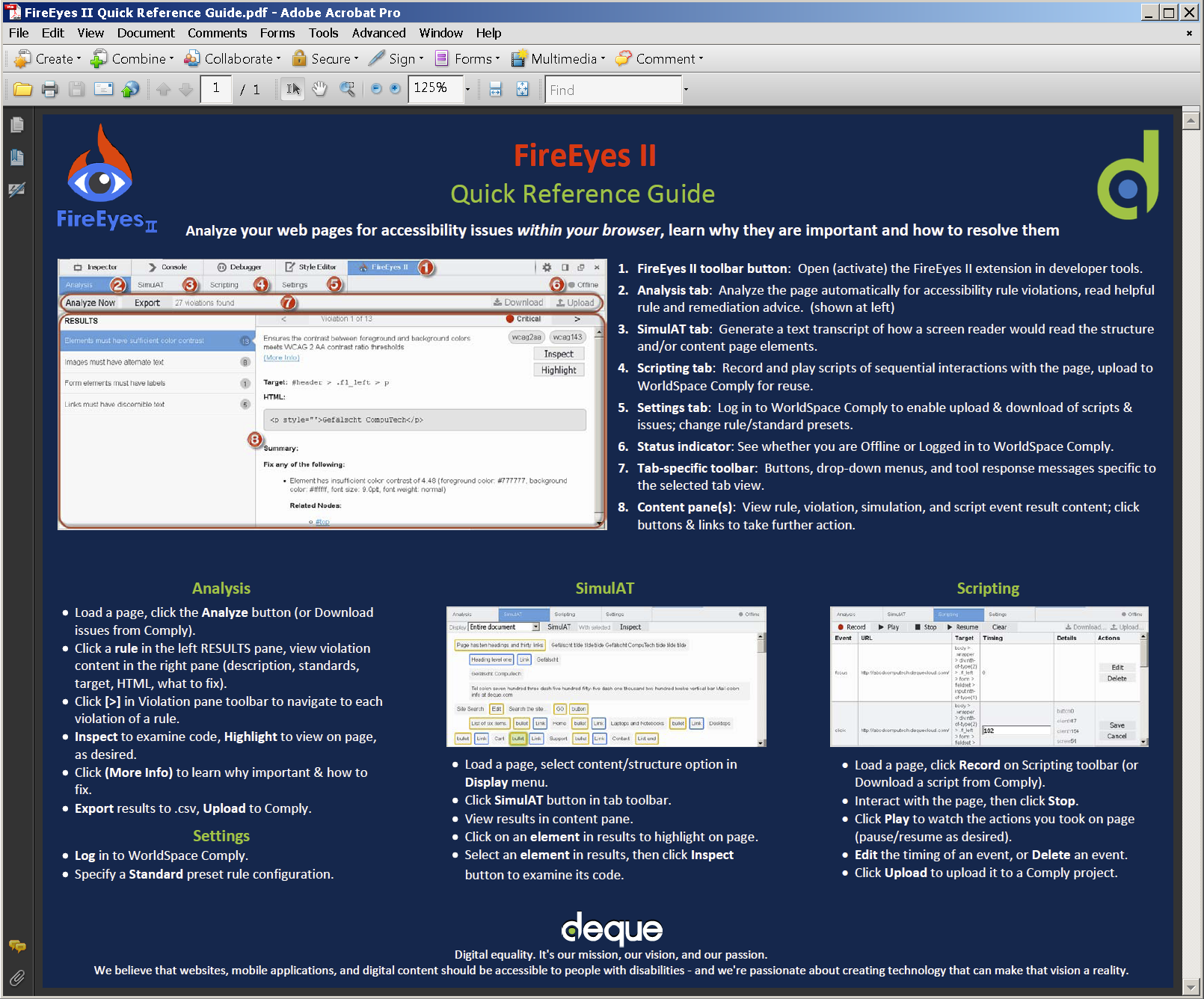Open the Window menu

440,33
